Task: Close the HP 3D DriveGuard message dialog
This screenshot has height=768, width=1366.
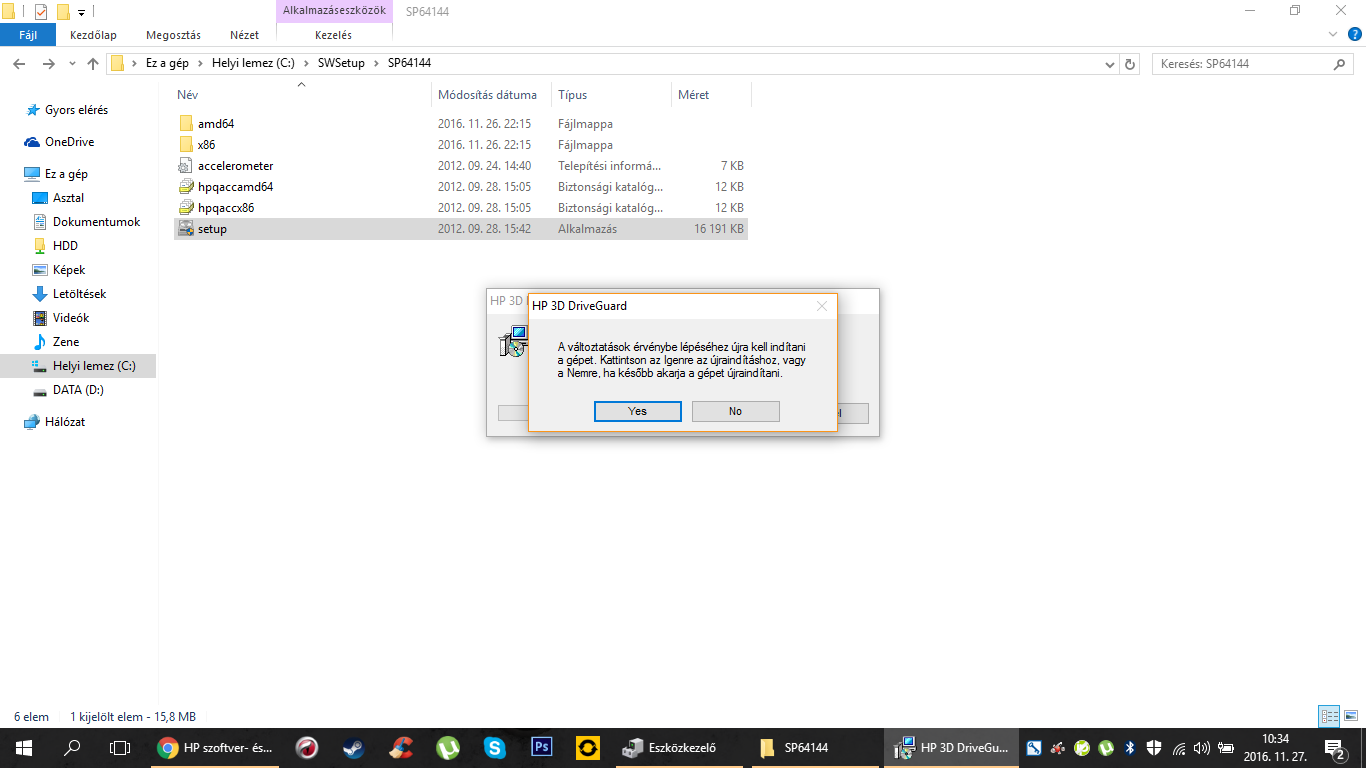Action: point(822,306)
